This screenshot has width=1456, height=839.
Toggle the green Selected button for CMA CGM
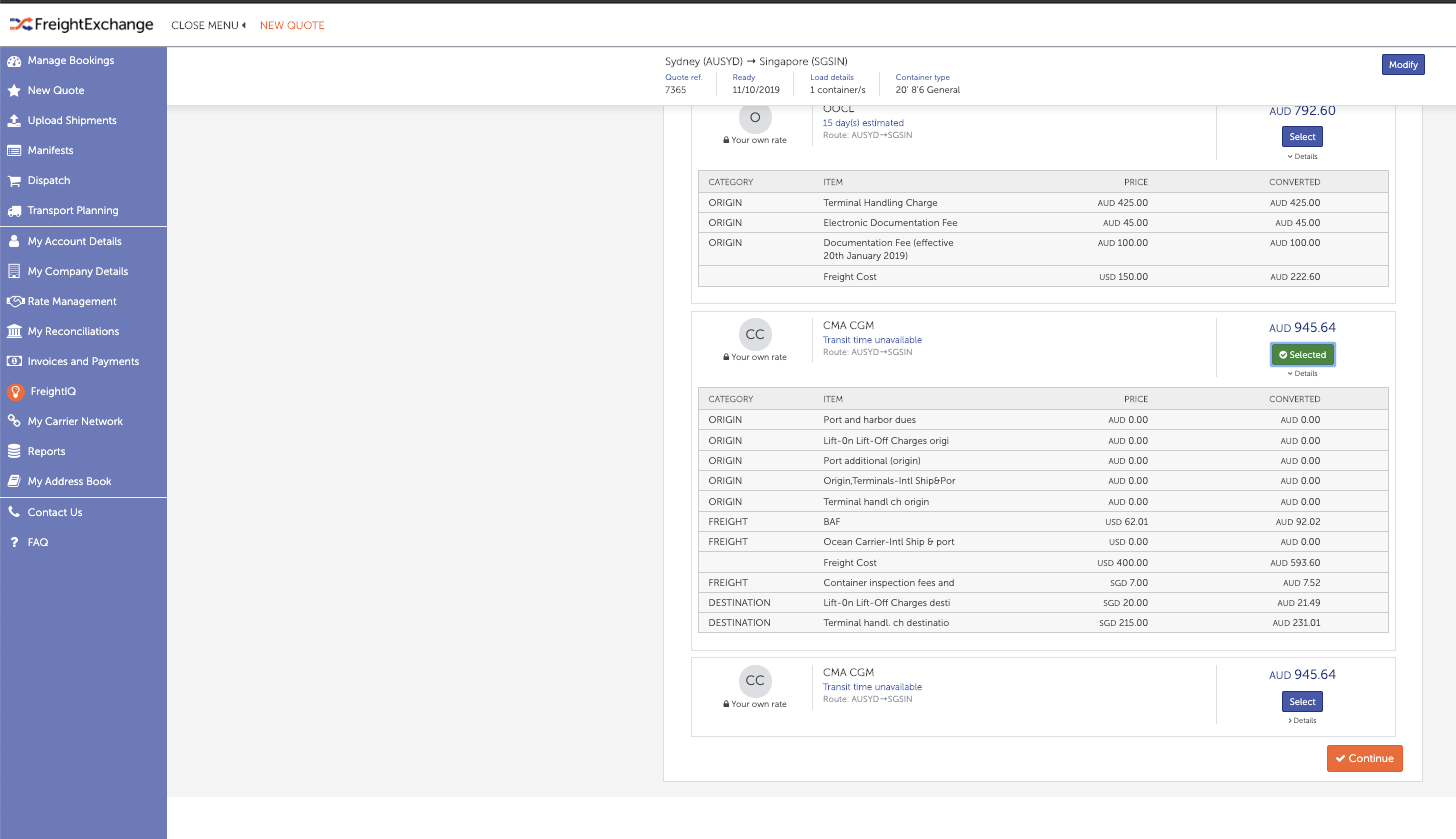click(x=1302, y=355)
